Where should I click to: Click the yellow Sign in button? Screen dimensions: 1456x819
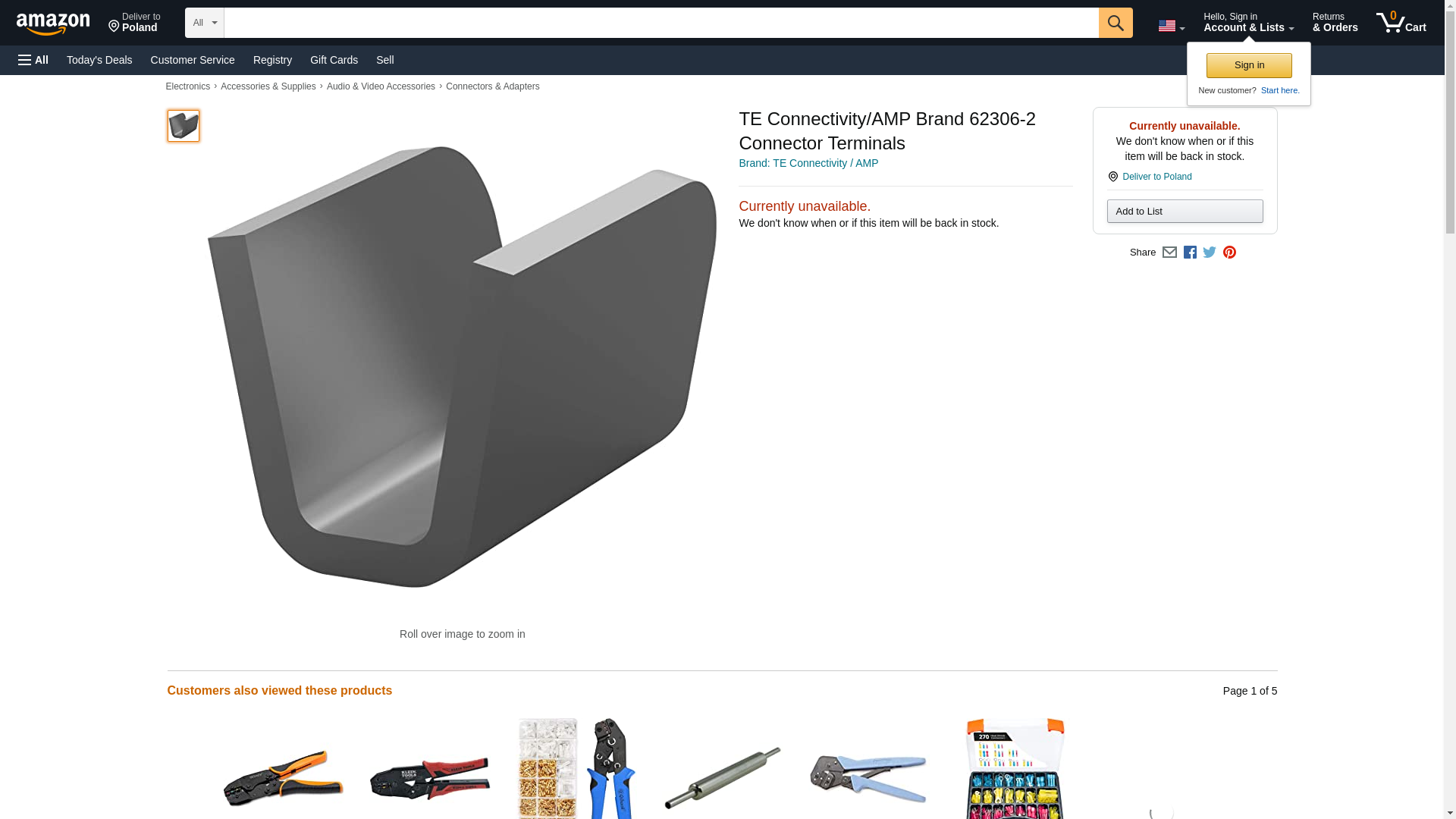[1249, 65]
